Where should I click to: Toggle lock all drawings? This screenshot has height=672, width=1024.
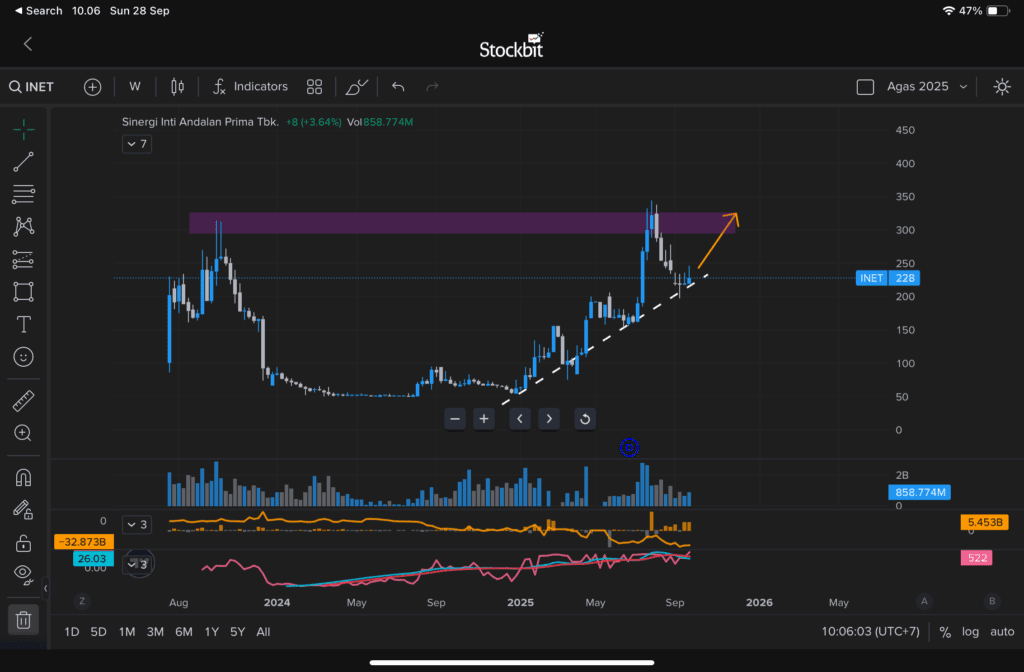pos(24,543)
